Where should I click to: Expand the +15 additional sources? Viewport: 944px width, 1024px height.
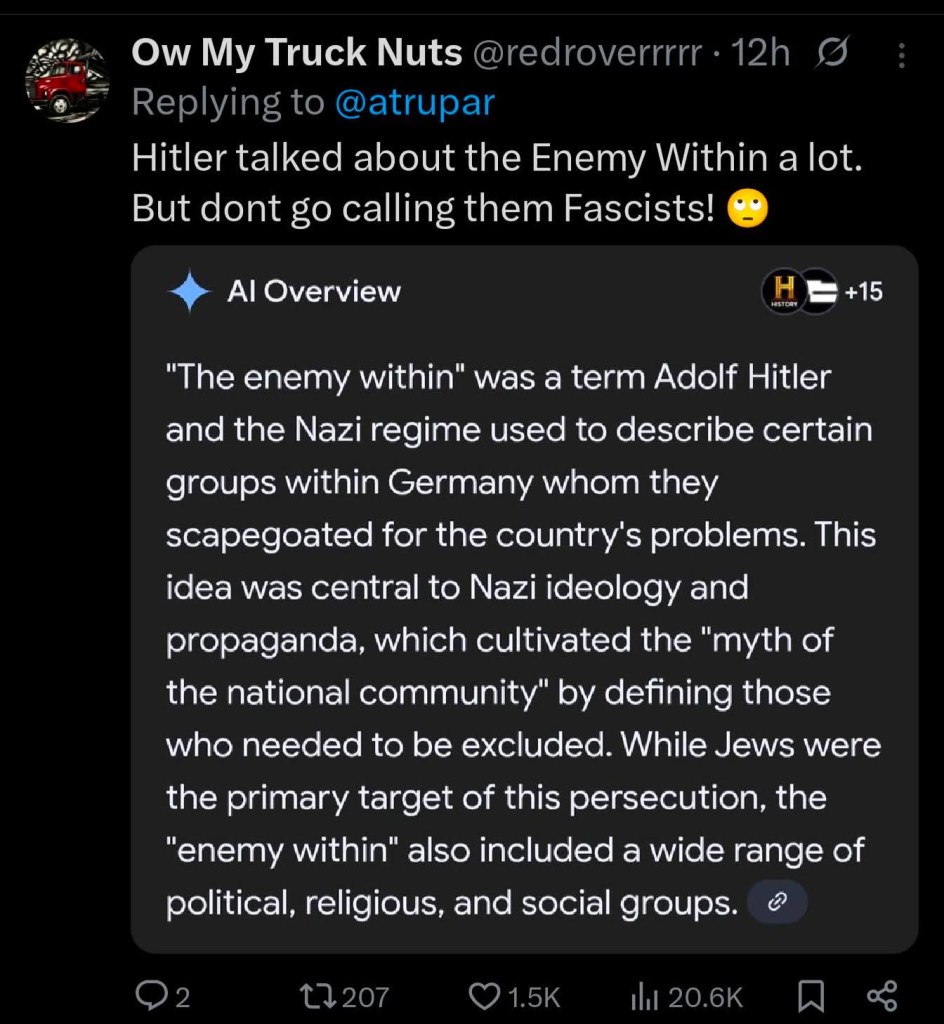(864, 292)
